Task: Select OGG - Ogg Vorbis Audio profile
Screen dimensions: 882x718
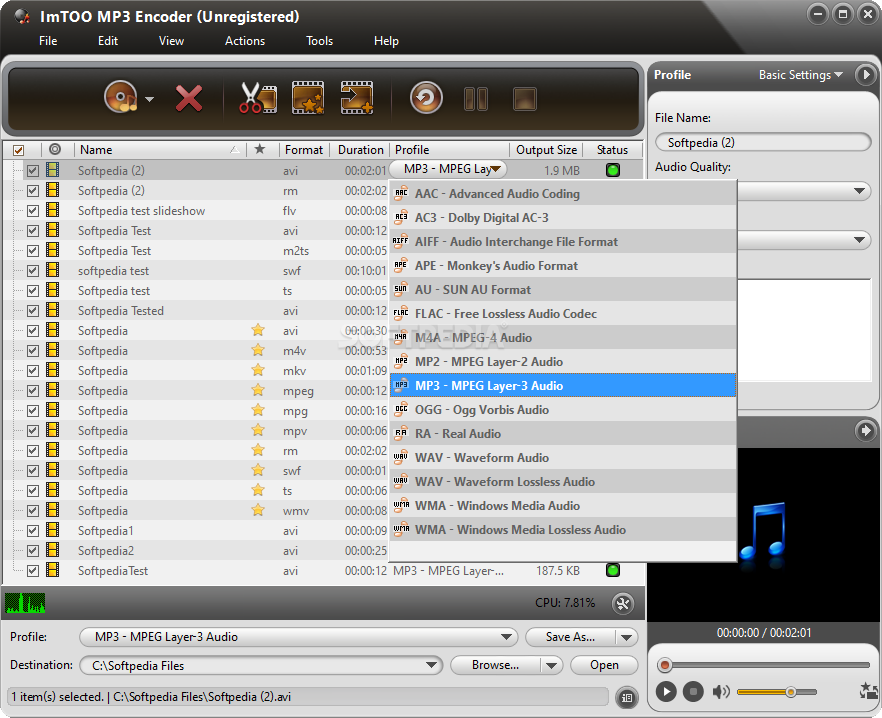Action: tap(563, 410)
